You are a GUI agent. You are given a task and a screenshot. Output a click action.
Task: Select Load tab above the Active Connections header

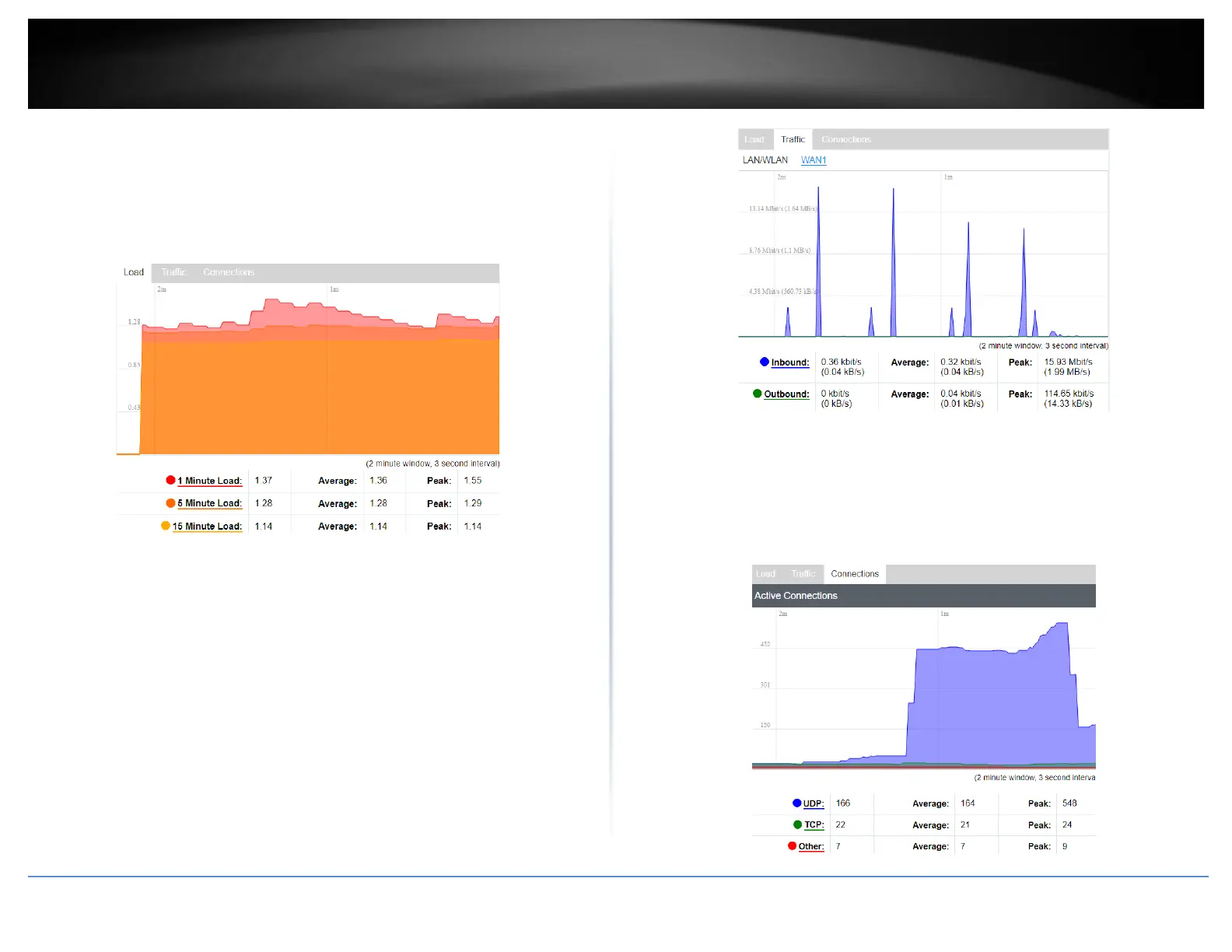[766, 574]
